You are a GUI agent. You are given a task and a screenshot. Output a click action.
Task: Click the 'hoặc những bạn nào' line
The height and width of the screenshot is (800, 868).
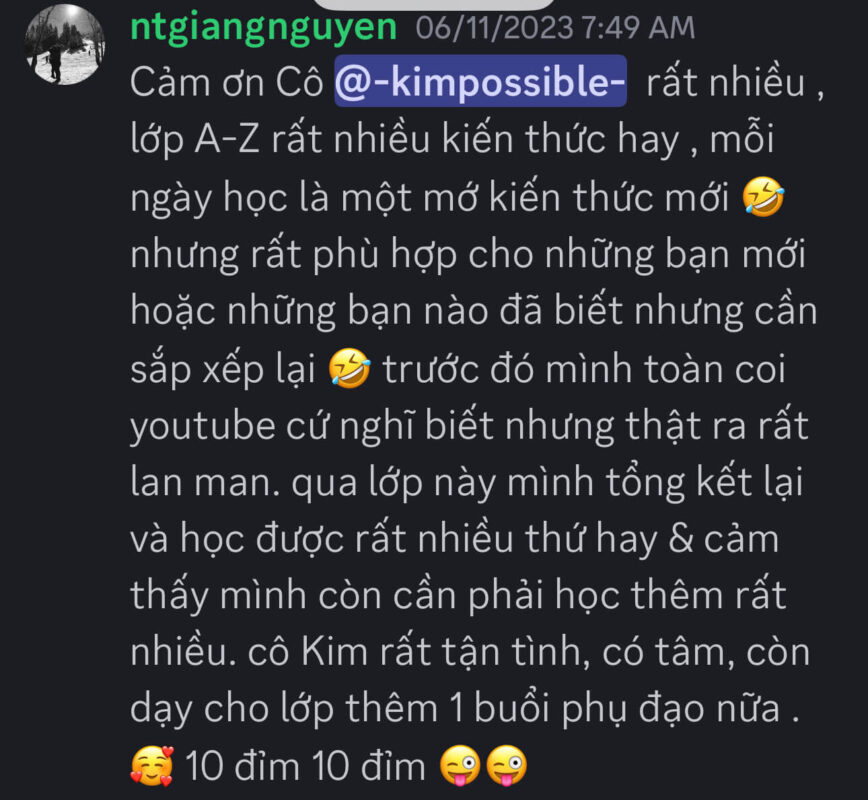pos(310,312)
